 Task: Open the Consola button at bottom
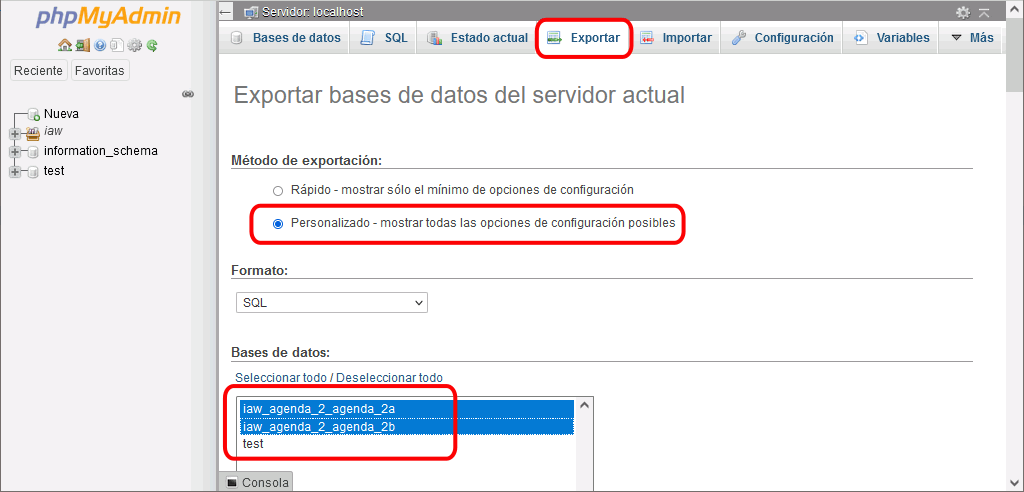tap(257, 483)
